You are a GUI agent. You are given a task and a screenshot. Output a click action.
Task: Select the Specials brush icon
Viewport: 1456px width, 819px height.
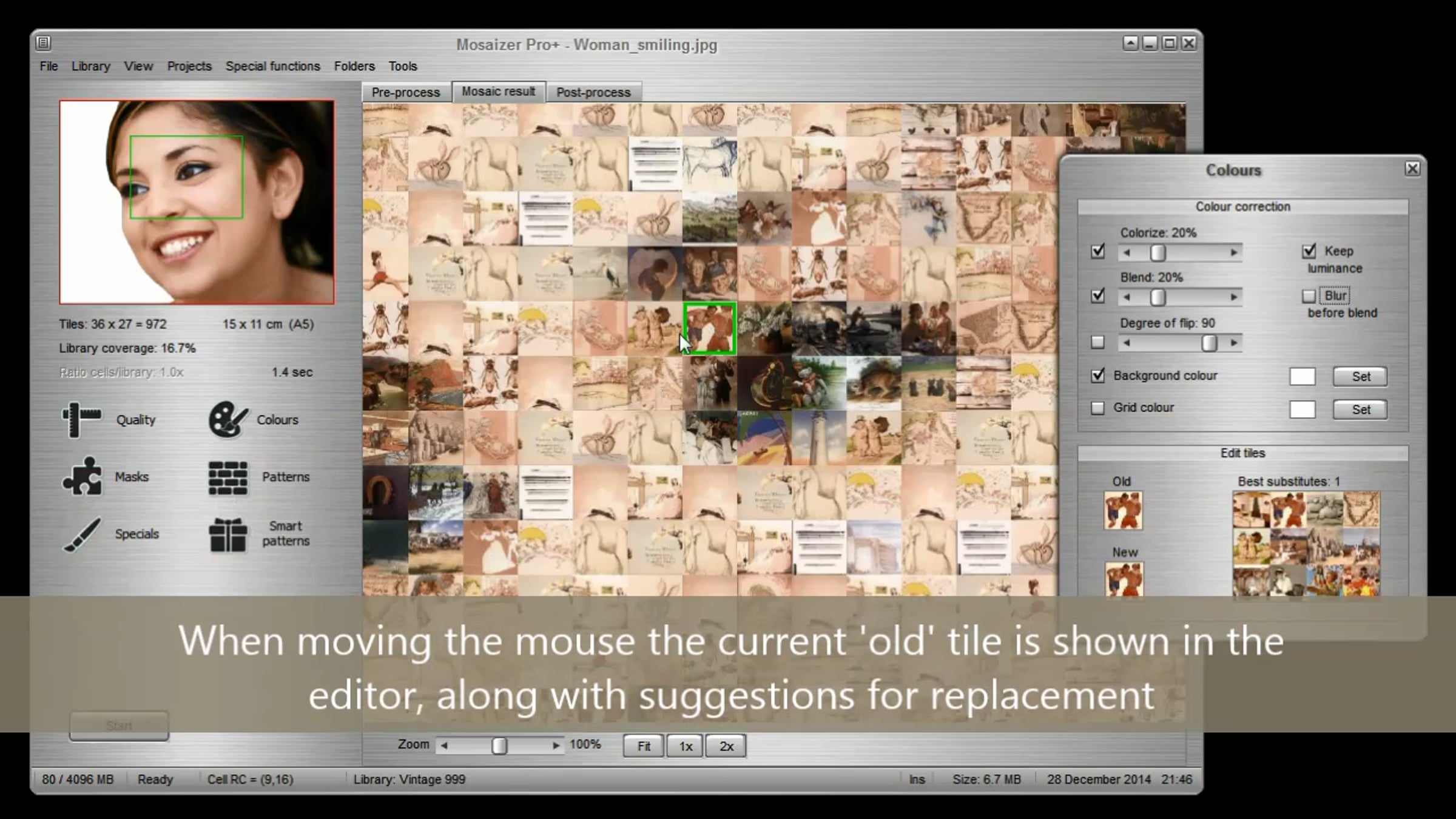coord(82,534)
